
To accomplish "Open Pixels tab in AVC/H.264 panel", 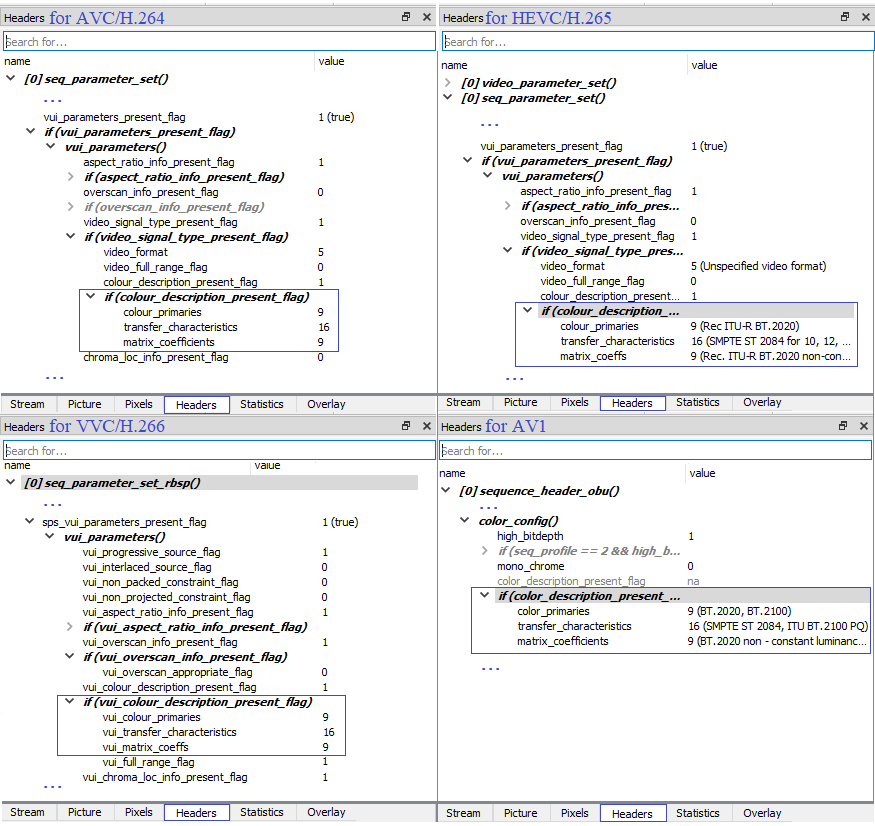I will [139, 404].
